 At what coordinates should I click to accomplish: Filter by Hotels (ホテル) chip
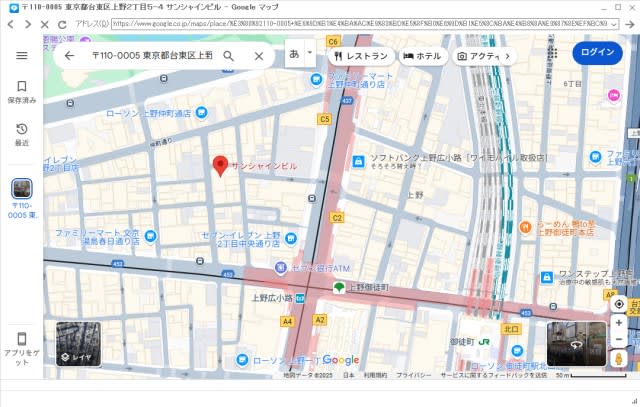tap(422, 56)
